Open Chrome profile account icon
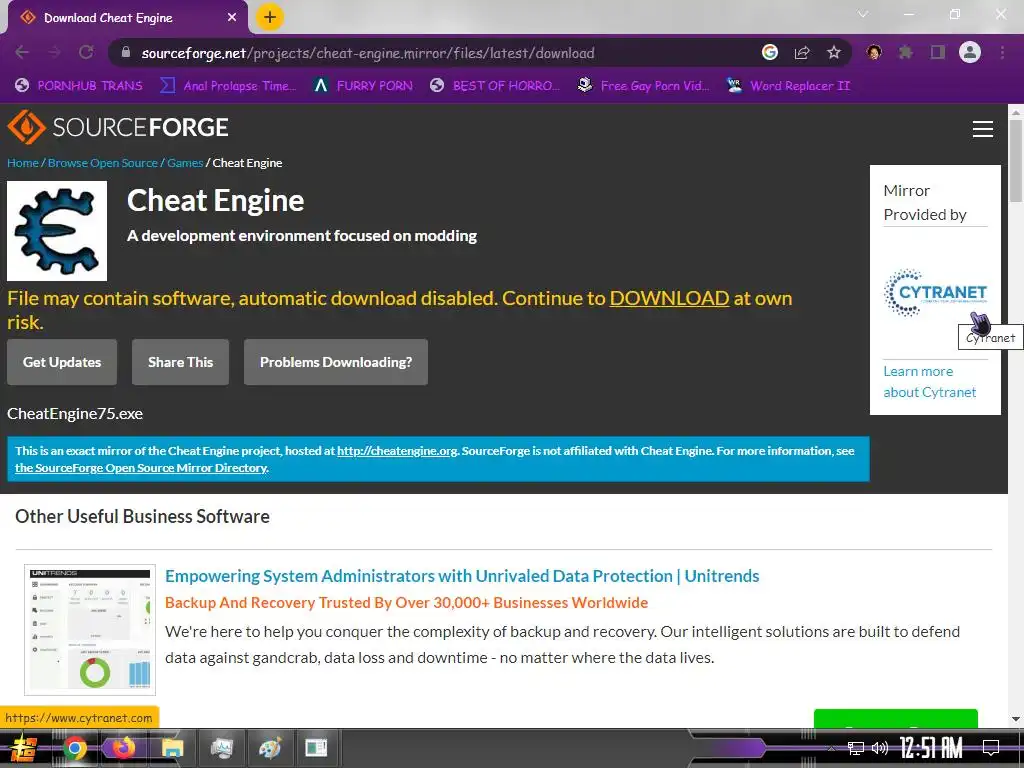 coord(970,52)
